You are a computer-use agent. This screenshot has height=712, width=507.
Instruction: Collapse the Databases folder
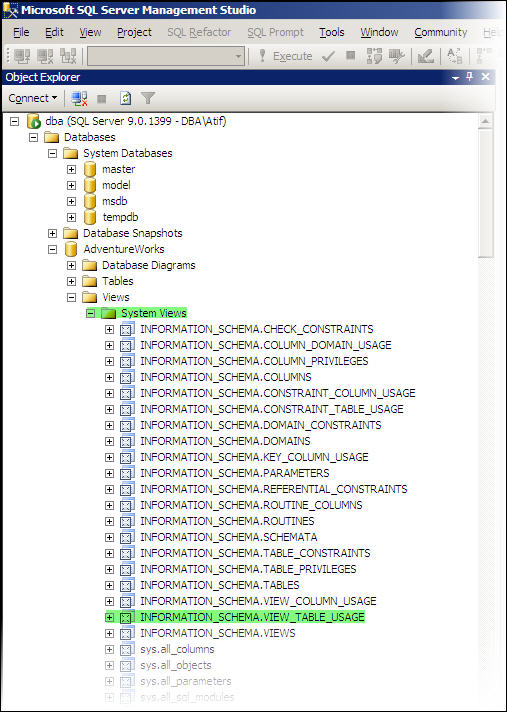pyautogui.click(x=34, y=137)
